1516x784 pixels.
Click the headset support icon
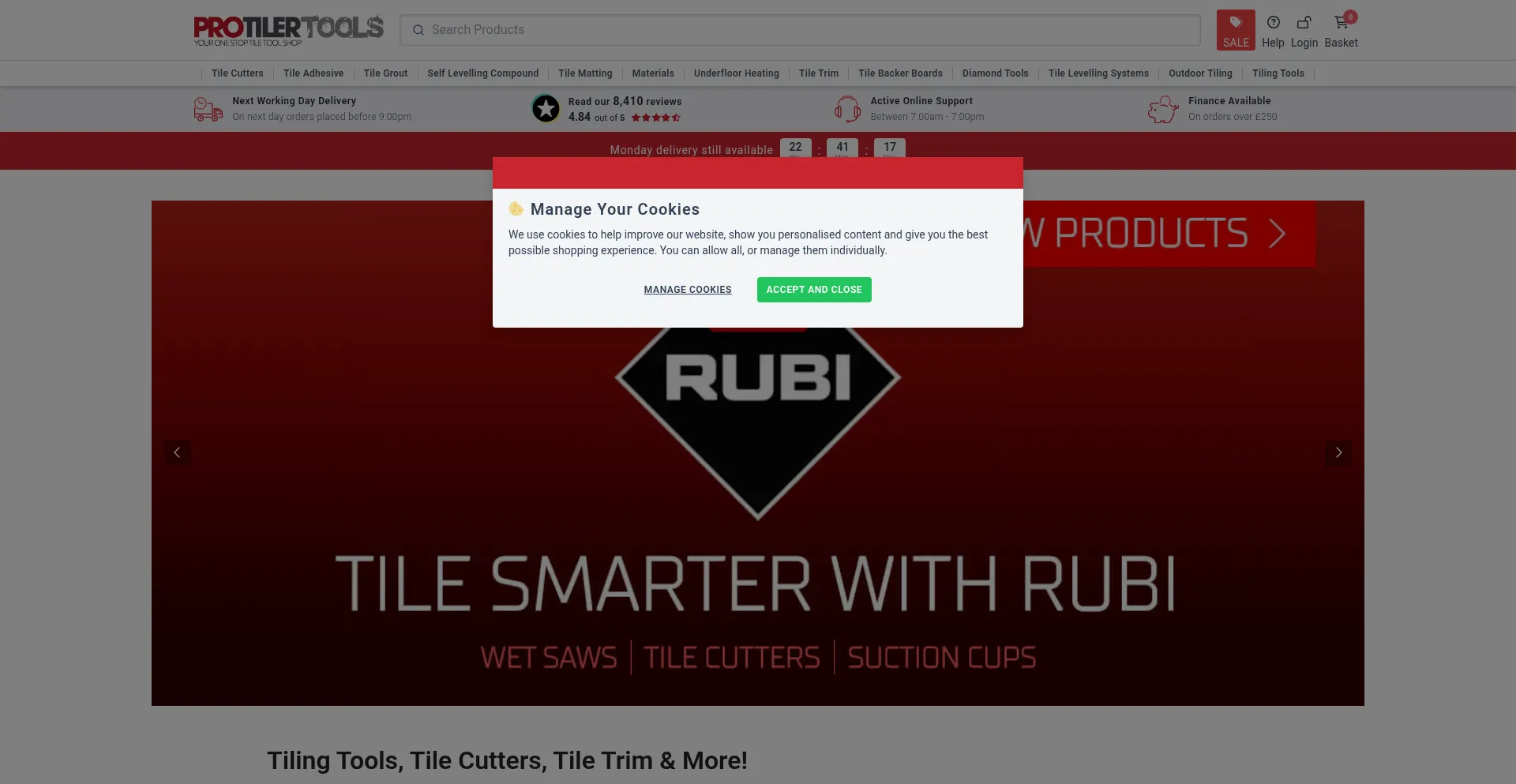(847, 109)
